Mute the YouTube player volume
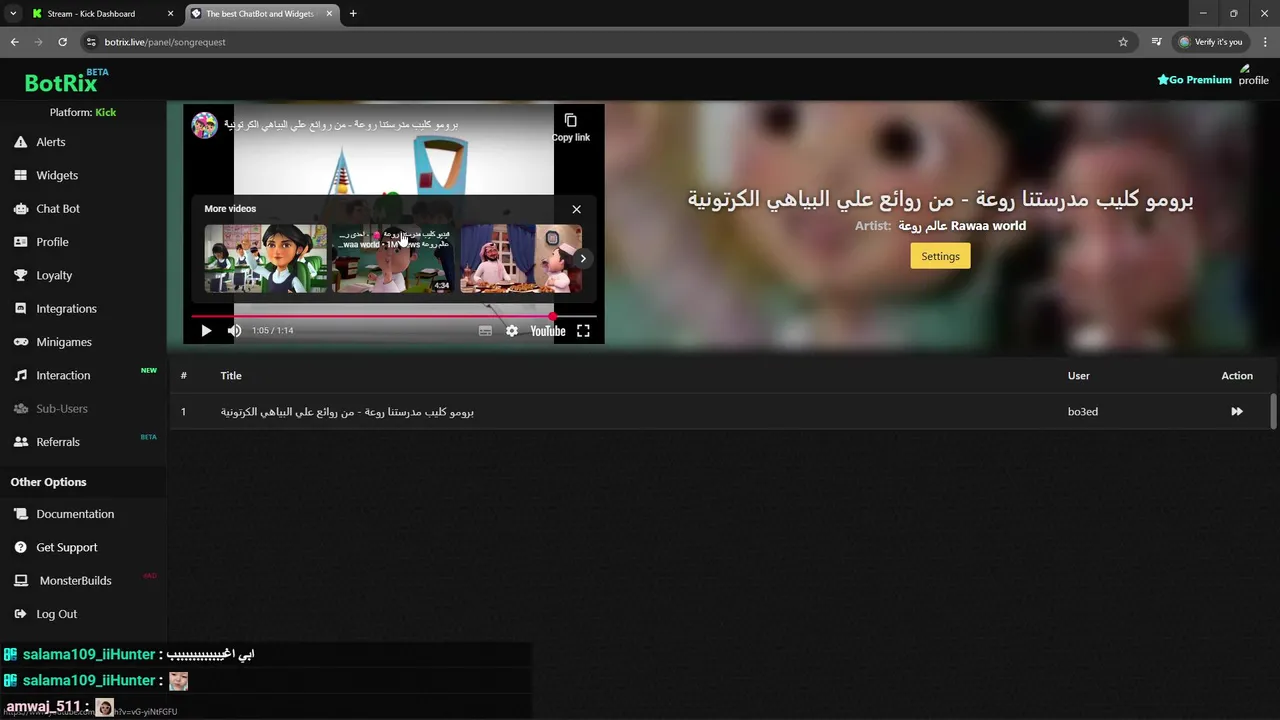This screenshot has width=1280, height=720. click(x=234, y=331)
